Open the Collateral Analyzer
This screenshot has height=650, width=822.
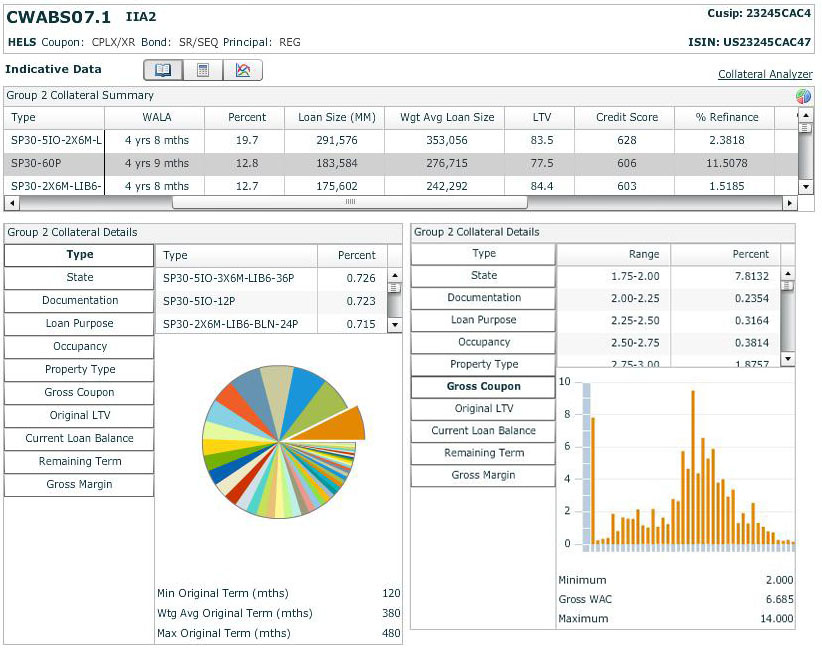(763, 74)
